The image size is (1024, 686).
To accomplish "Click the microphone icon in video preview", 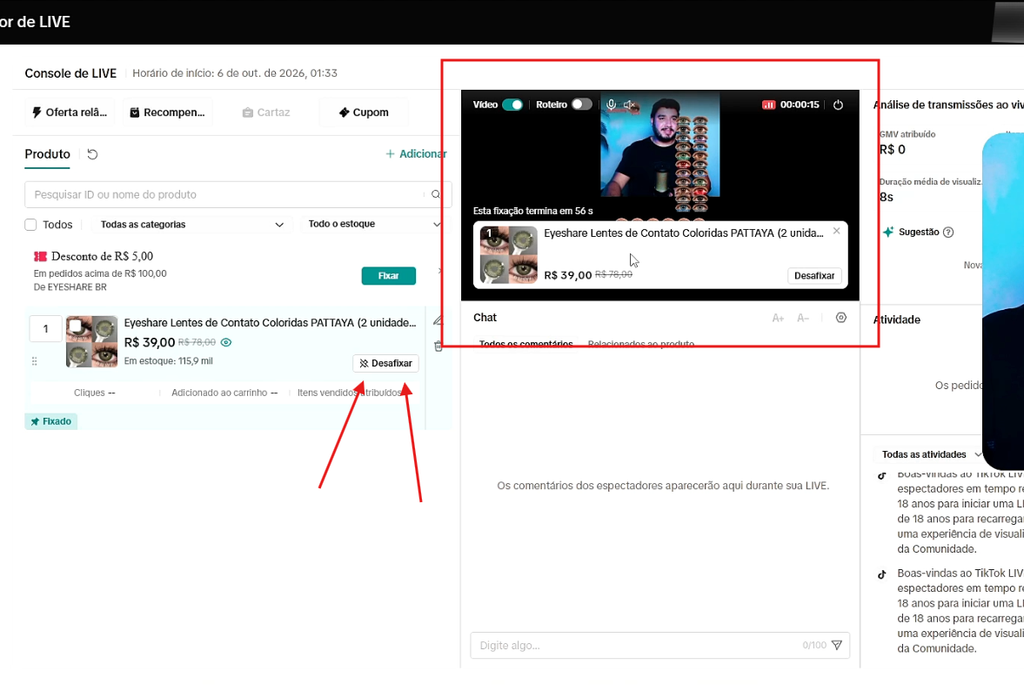I will [x=611, y=105].
